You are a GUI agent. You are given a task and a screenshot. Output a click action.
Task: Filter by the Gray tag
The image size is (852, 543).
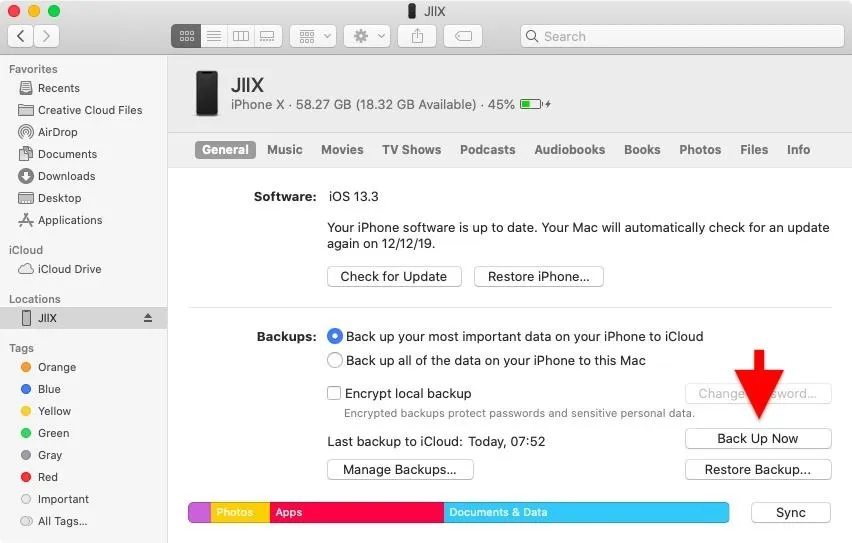pyautogui.click(x=41, y=455)
